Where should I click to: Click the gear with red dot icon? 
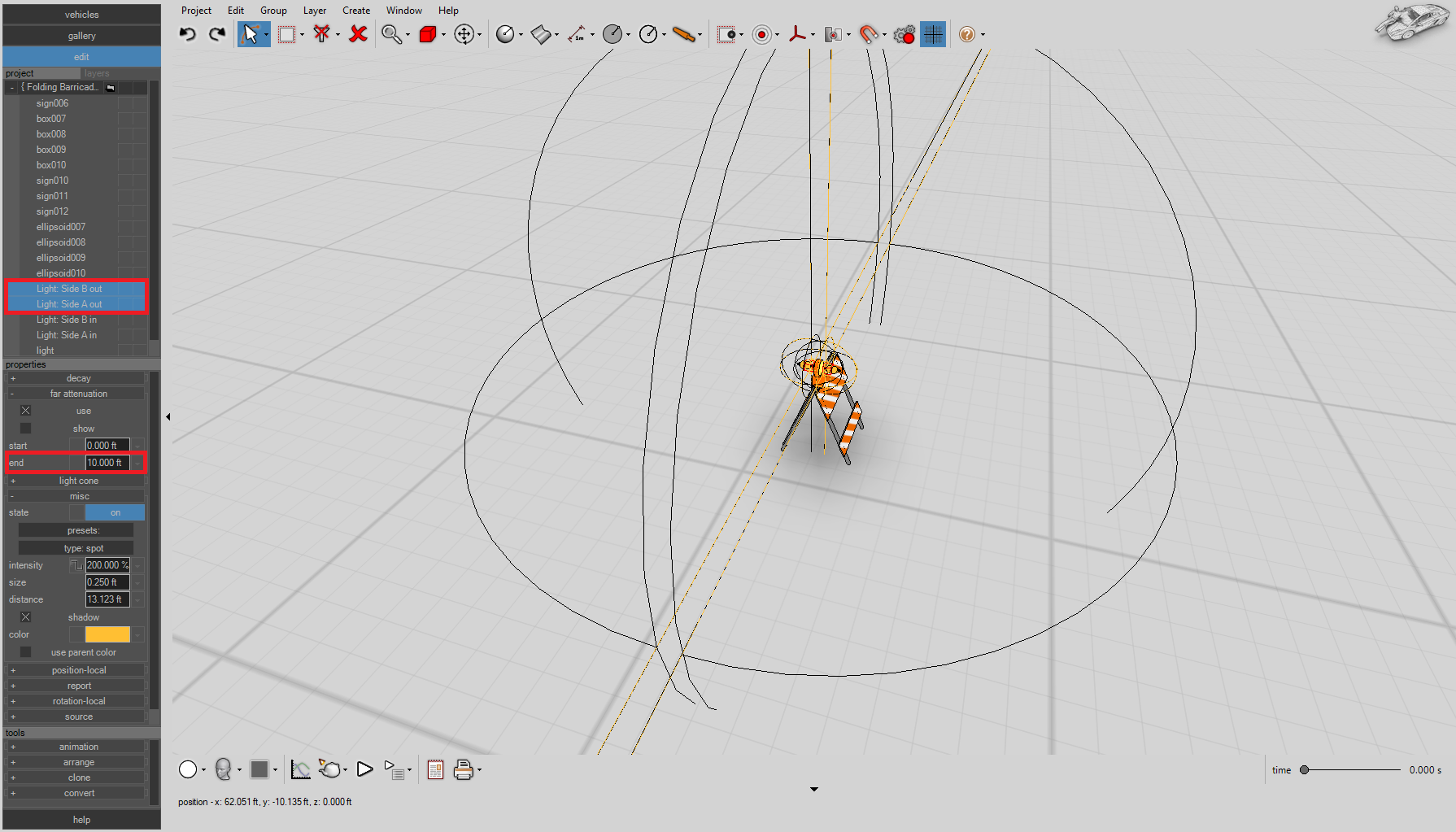click(x=904, y=34)
